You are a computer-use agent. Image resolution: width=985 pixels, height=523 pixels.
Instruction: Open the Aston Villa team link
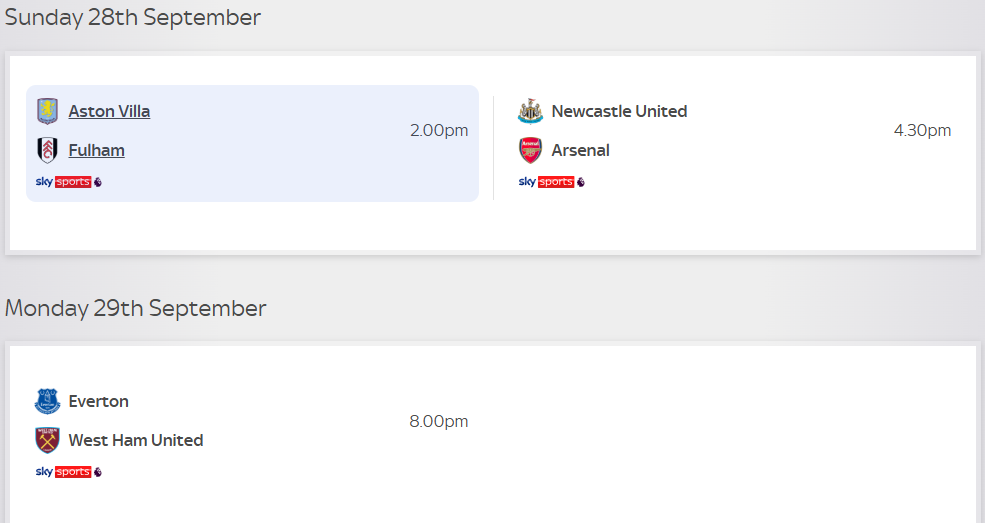tap(109, 111)
